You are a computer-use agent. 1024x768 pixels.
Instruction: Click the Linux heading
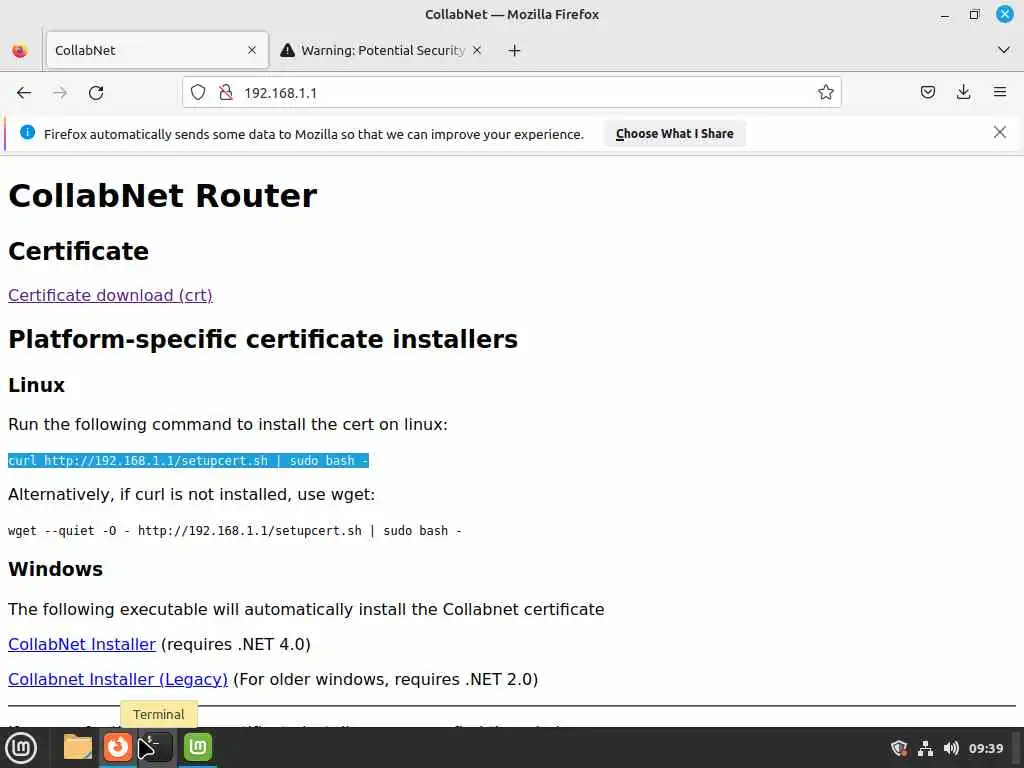click(x=37, y=385)
